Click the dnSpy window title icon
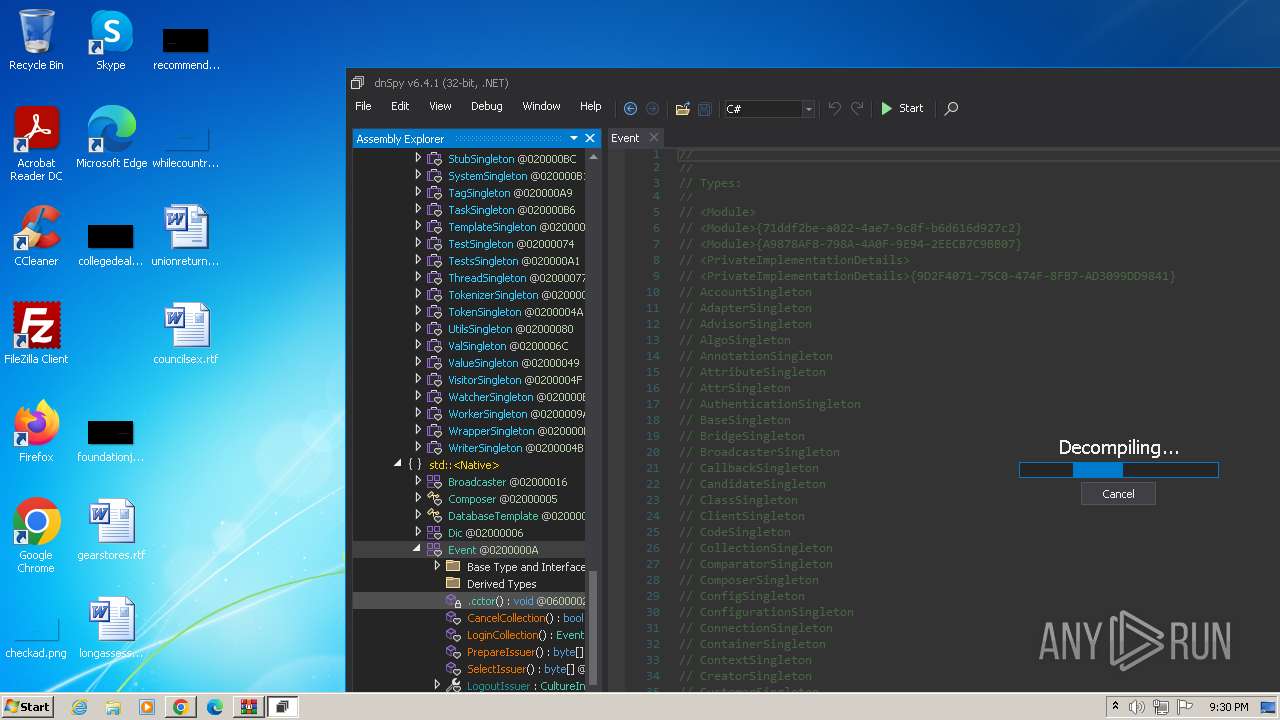This screenshot has width=1280, height=720. pyautogui.click(x=358, y=83)
